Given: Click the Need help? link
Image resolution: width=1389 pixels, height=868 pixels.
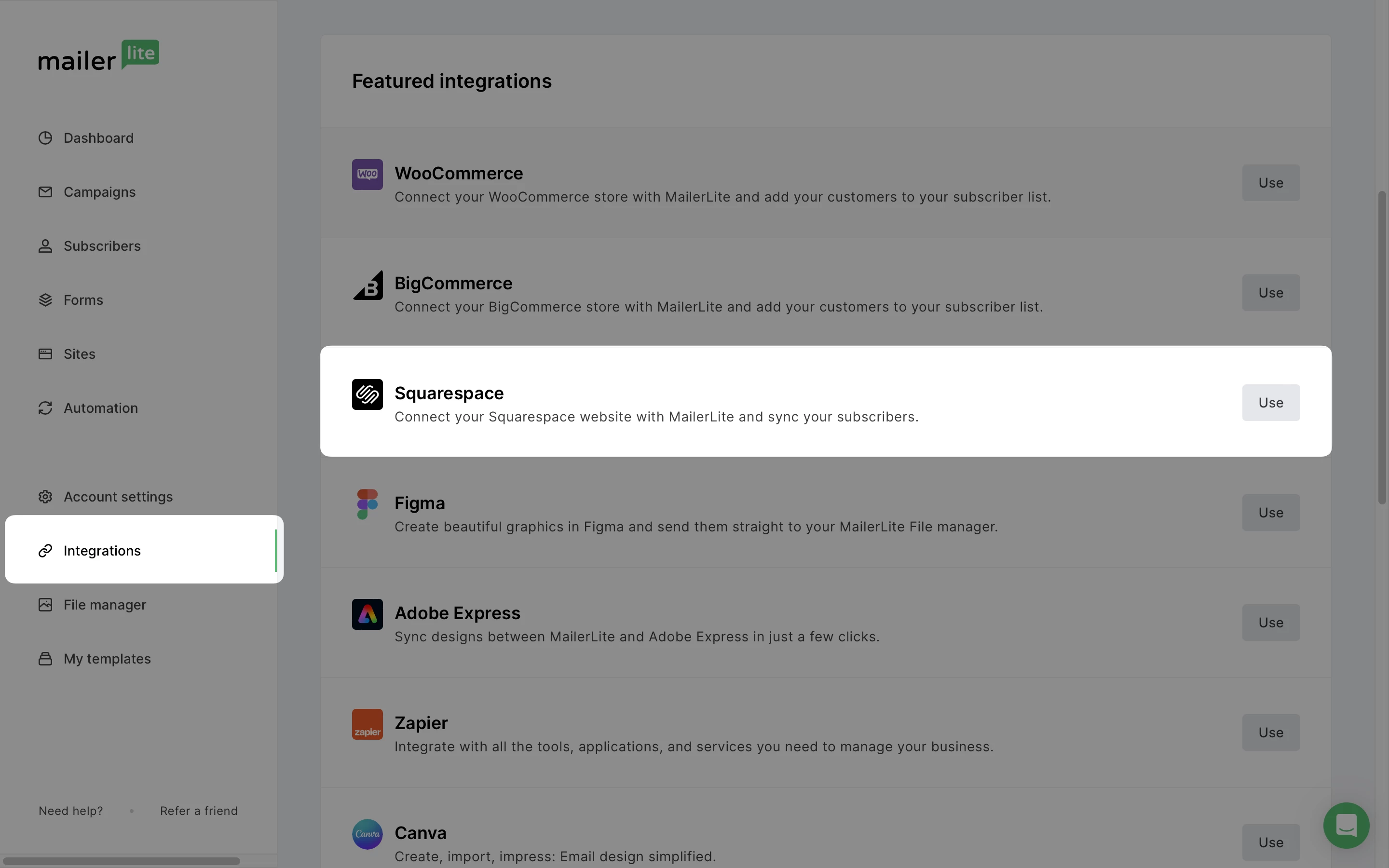Looking at the screenshot, I should point(70,811).
